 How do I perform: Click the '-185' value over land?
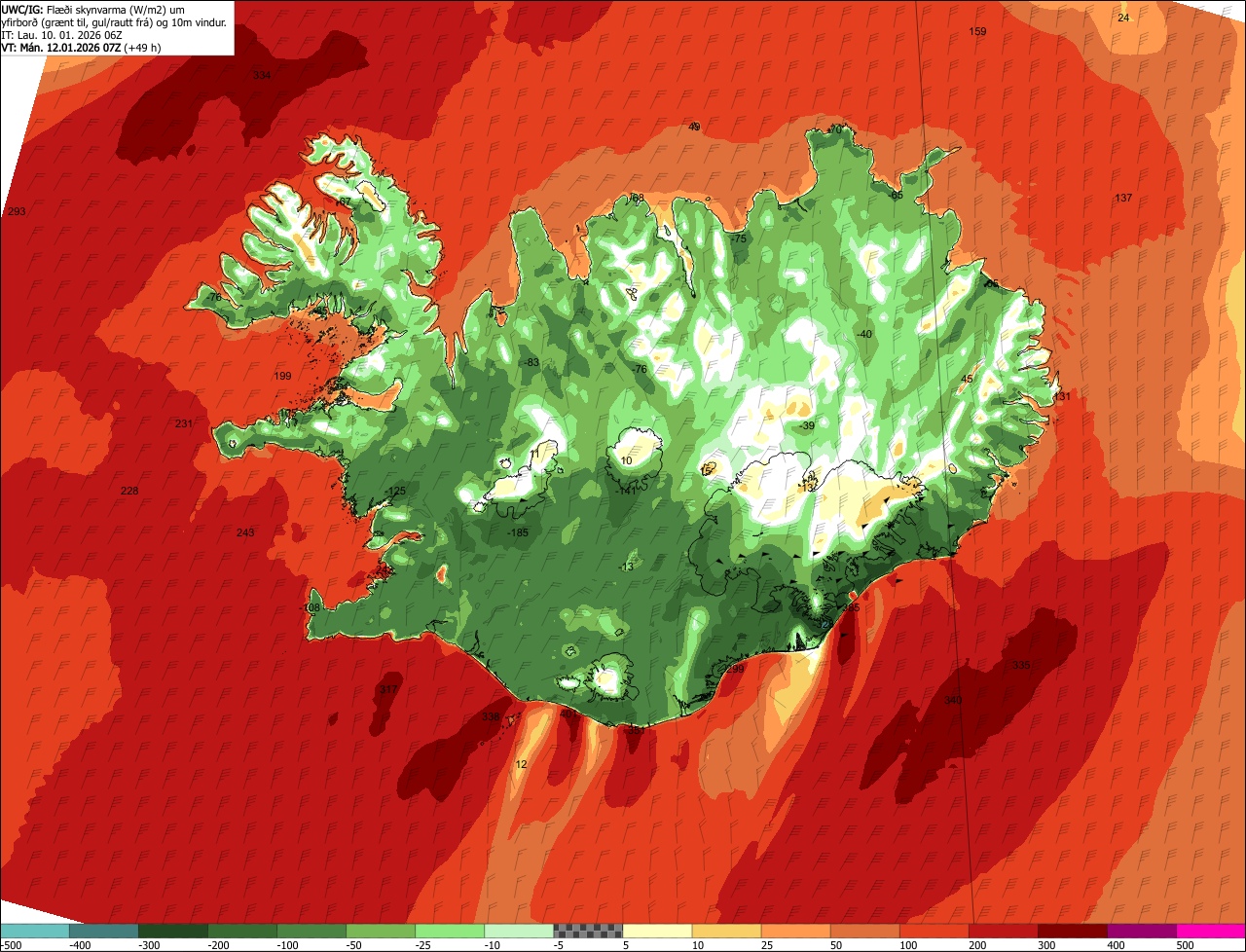(518, 532)
